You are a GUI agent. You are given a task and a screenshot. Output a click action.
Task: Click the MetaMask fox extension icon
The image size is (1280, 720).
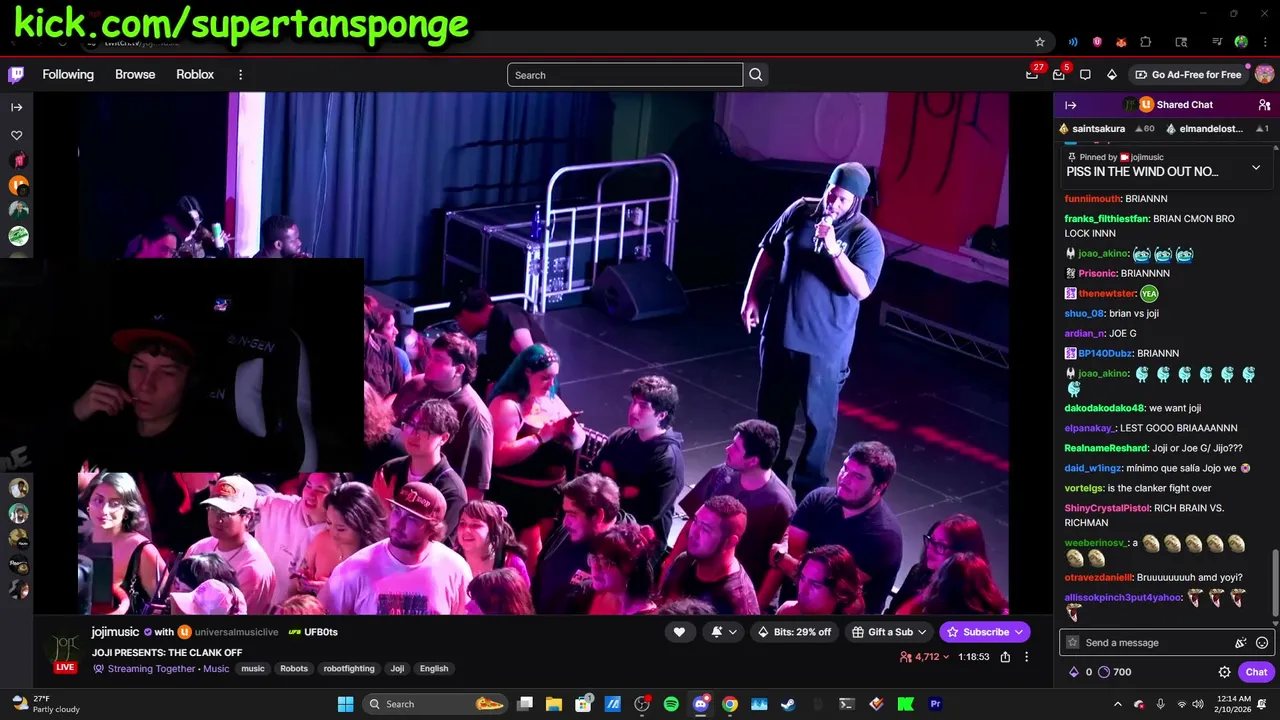coord(1121,42)
